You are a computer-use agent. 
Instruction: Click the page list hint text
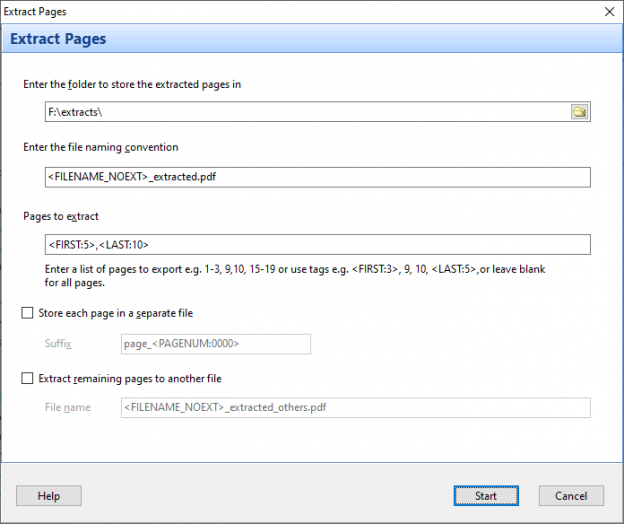[x=295, y=276]
